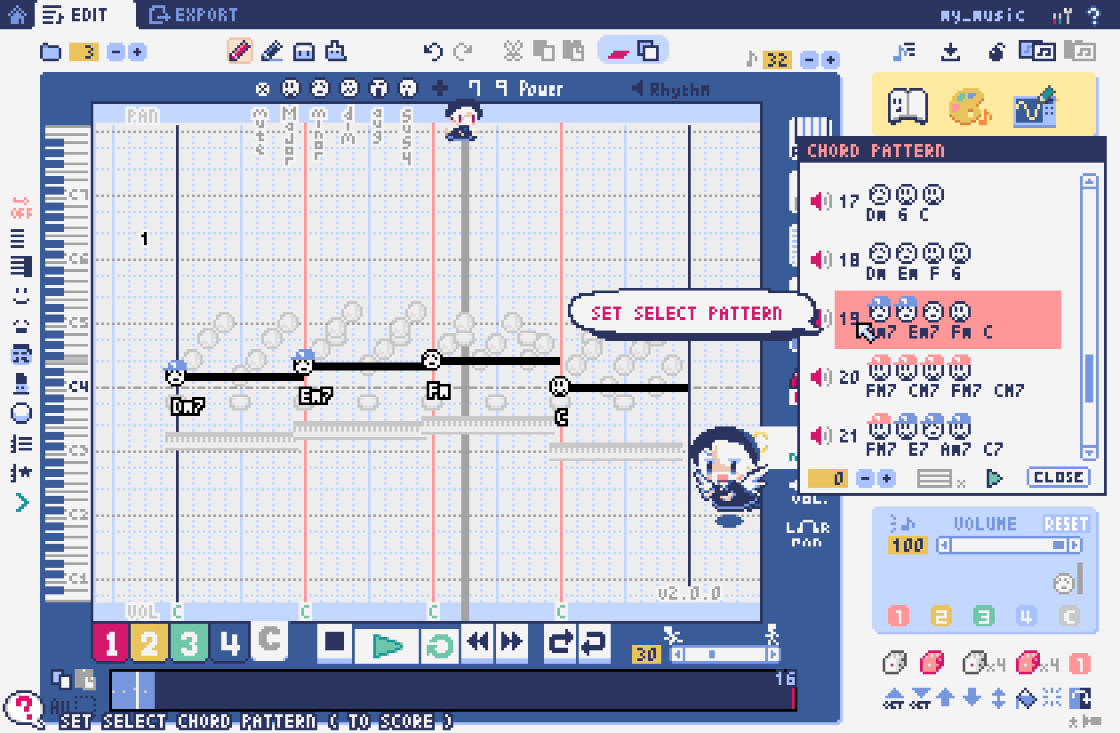The width and height of the screenshot is (1120, 733).
Task: Click RESET in the VOLUME panel
Action: [x=1065, y=522]
